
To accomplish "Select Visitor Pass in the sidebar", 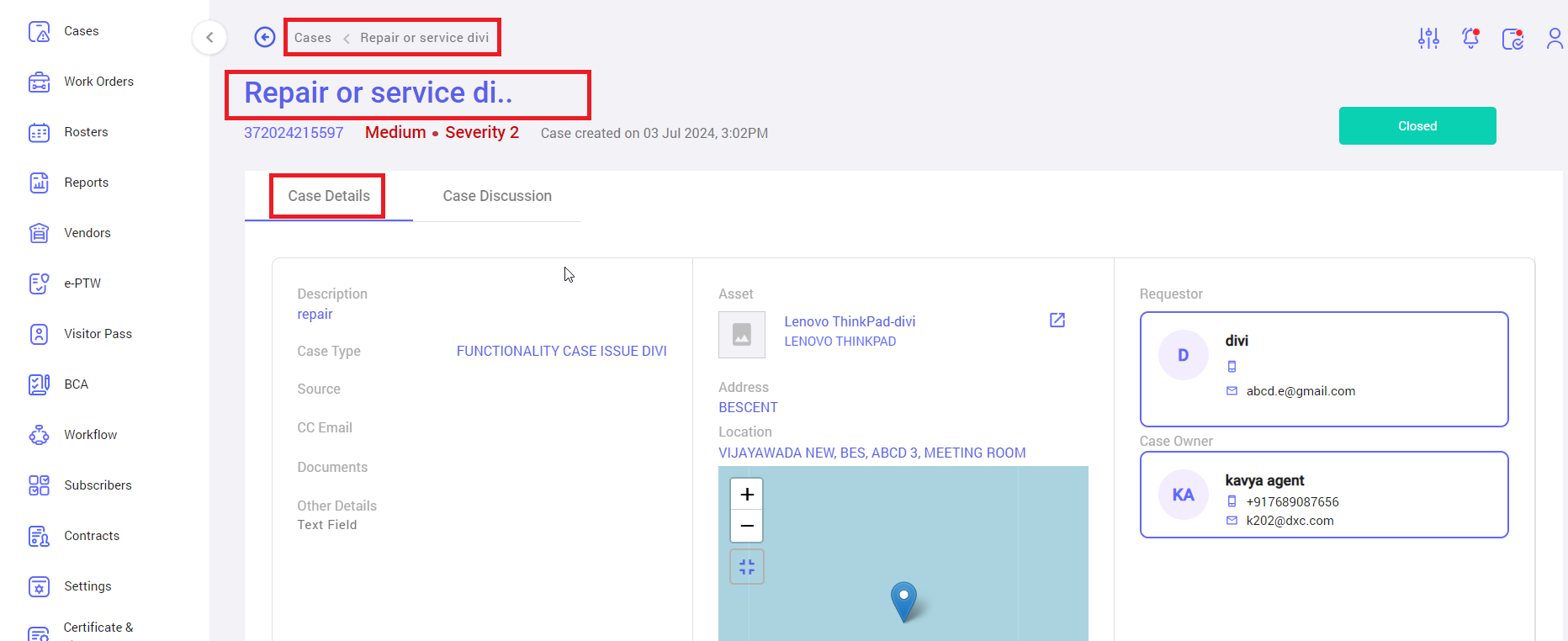I will [98, 334].
